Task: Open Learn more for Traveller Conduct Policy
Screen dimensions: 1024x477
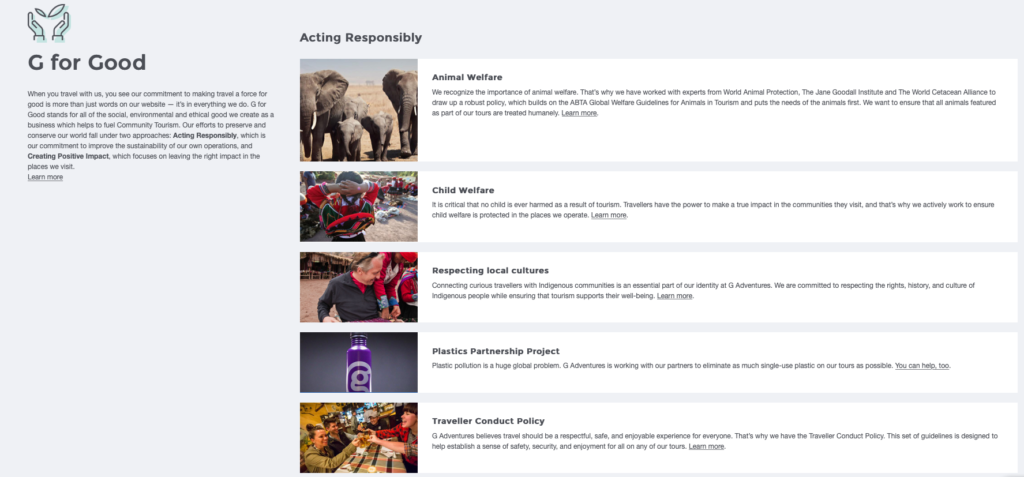Action: [x=707, y=446]
